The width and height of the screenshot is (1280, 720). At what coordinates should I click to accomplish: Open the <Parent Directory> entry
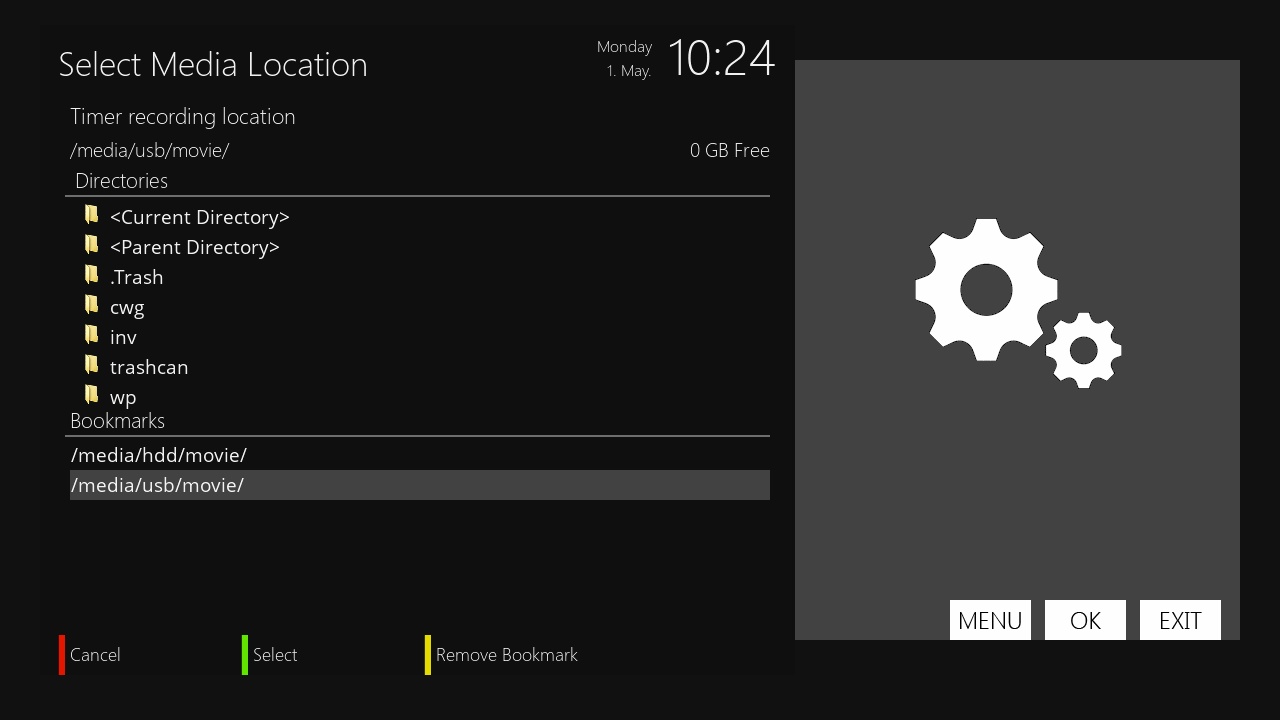tap(194, 247)
